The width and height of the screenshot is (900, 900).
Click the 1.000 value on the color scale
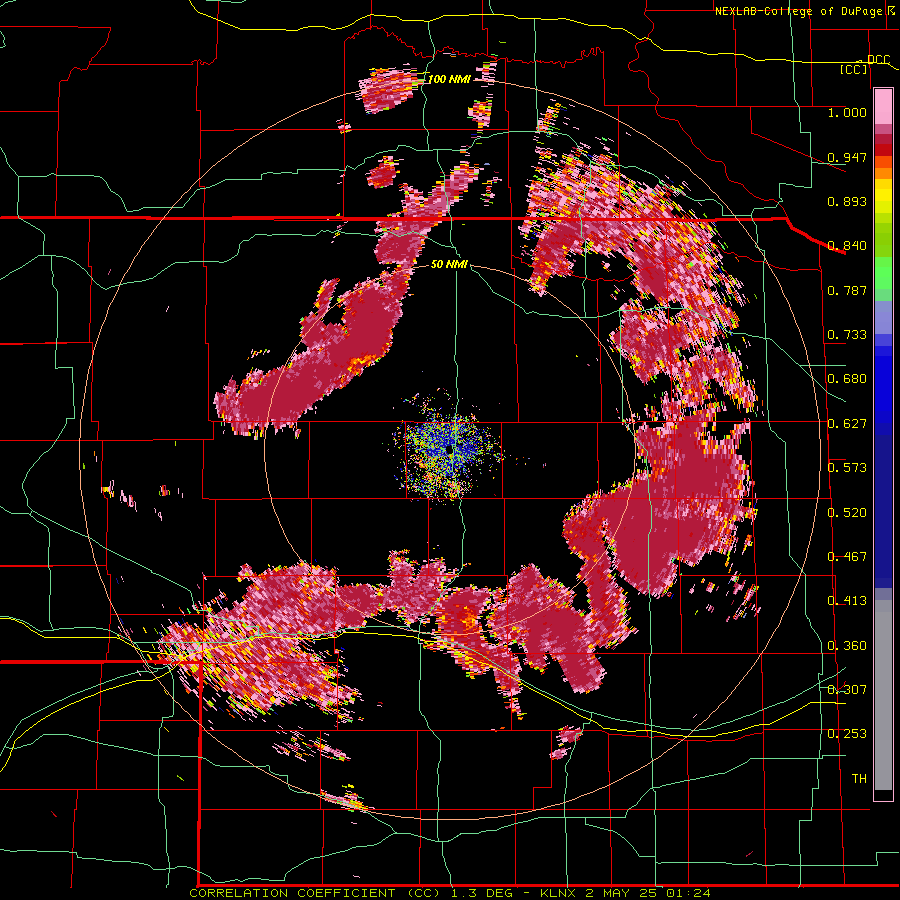tap(847, 112)
